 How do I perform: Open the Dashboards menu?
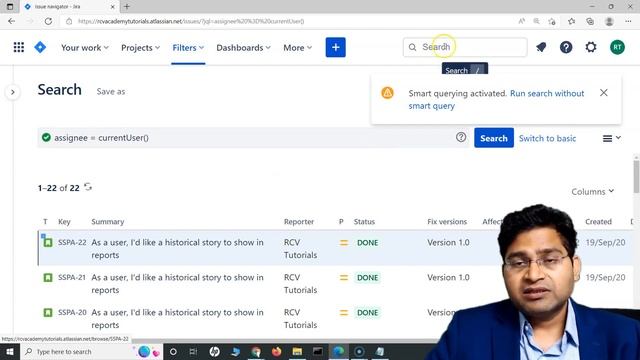pyautogui.click(x=243, y=48)
